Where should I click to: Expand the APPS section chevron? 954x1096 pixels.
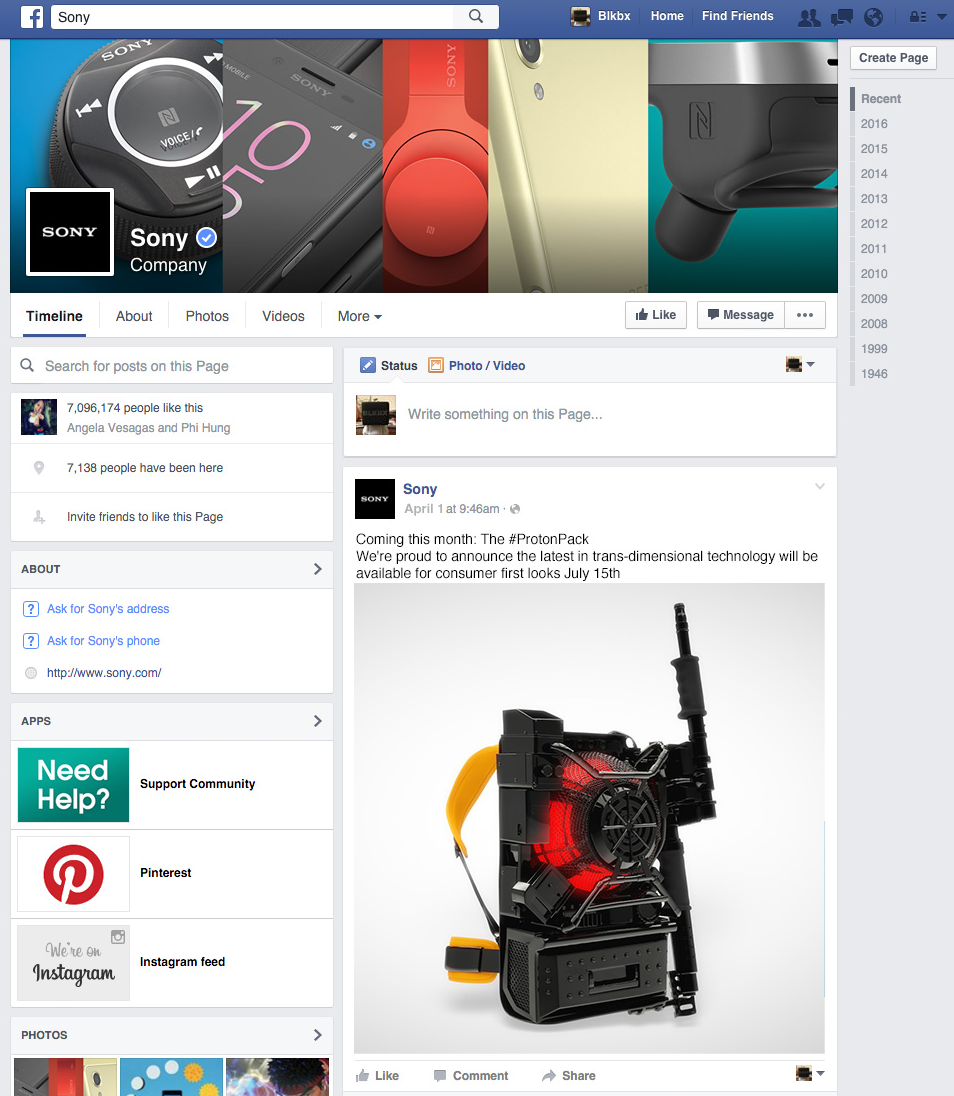pos(317,721)
